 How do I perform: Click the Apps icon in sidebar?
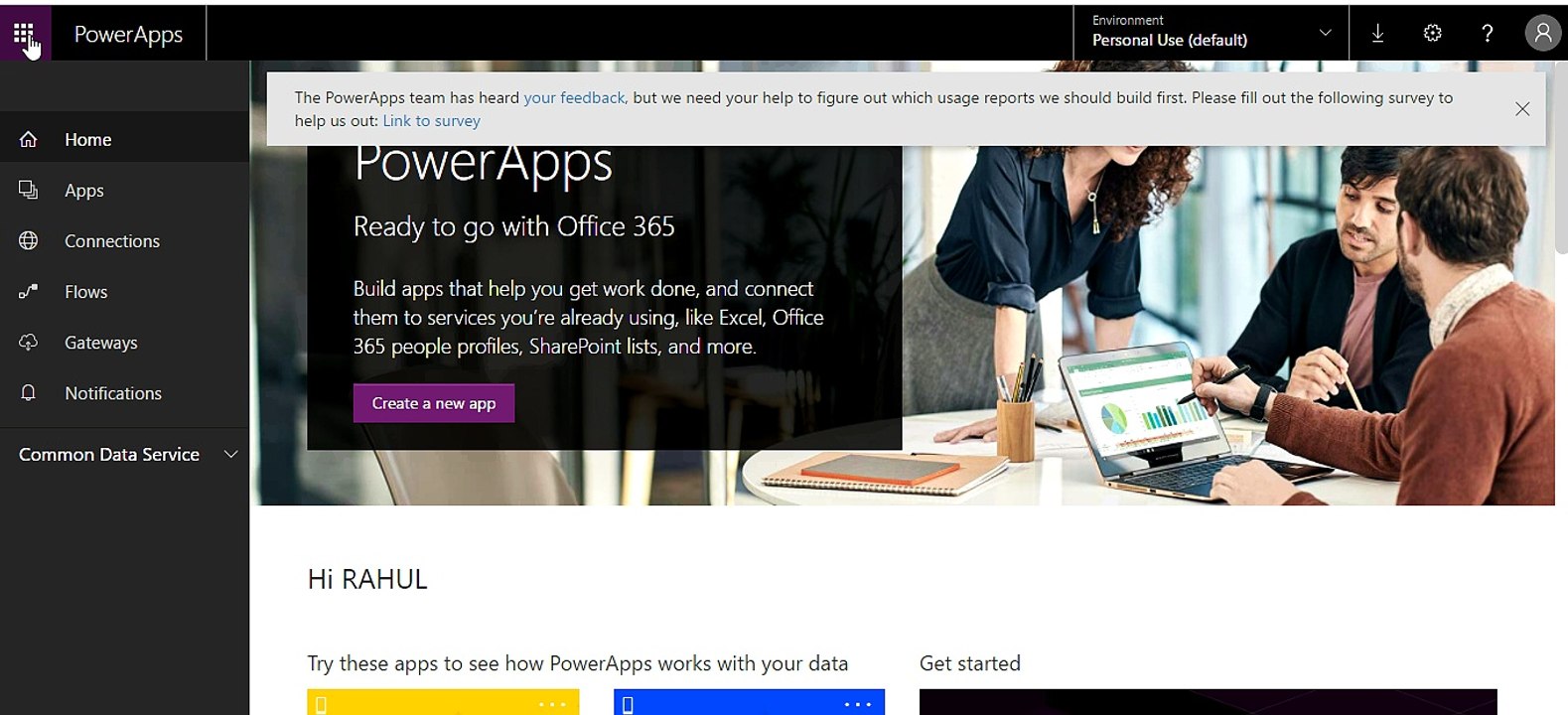tap(29, 190)
